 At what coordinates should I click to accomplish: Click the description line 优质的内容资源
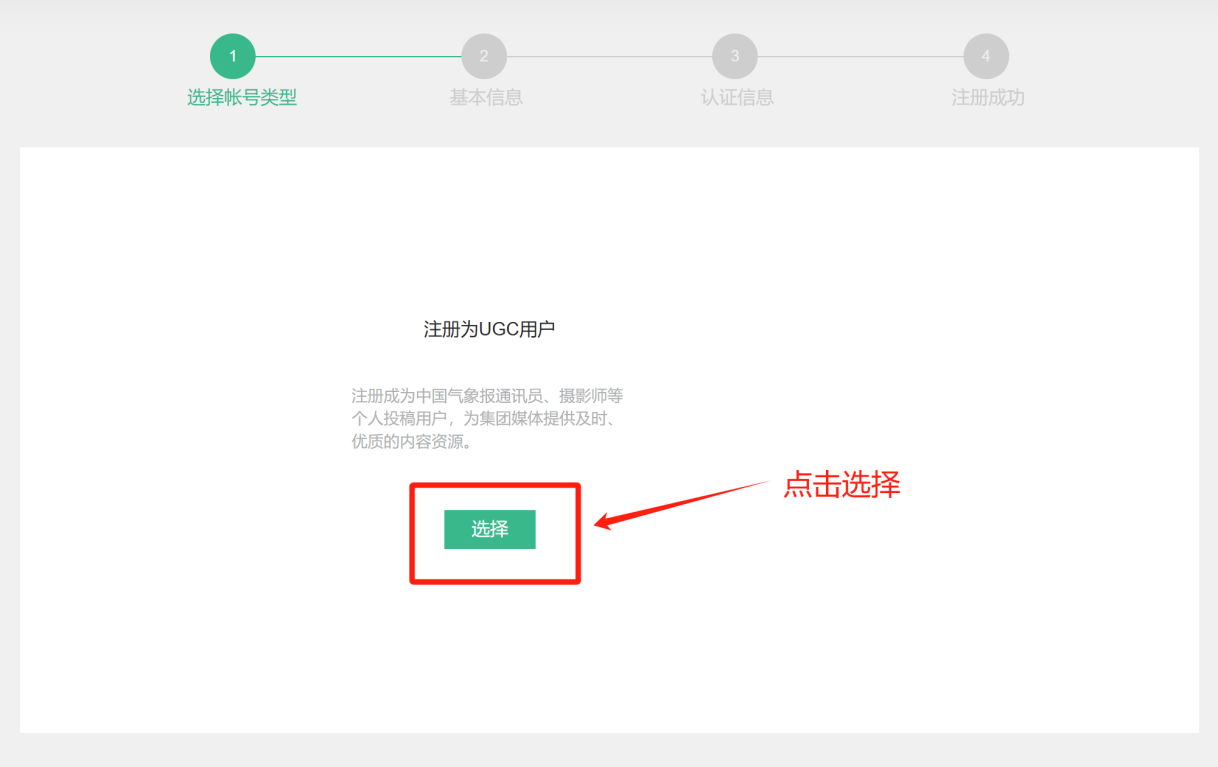[x=411, y=441]
